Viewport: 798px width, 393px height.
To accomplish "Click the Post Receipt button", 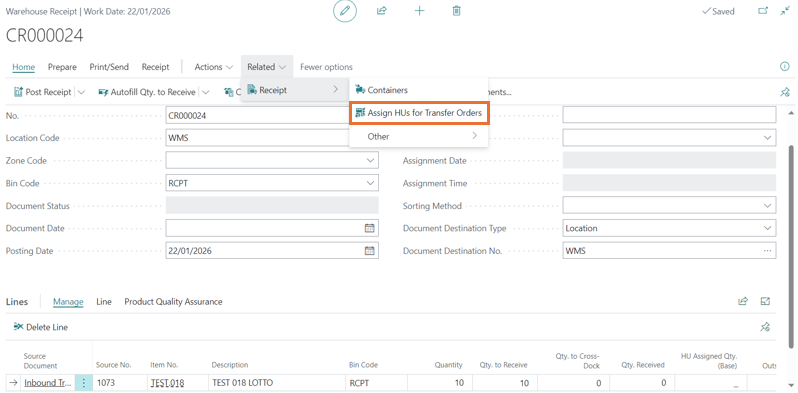I will click(43, 92).
